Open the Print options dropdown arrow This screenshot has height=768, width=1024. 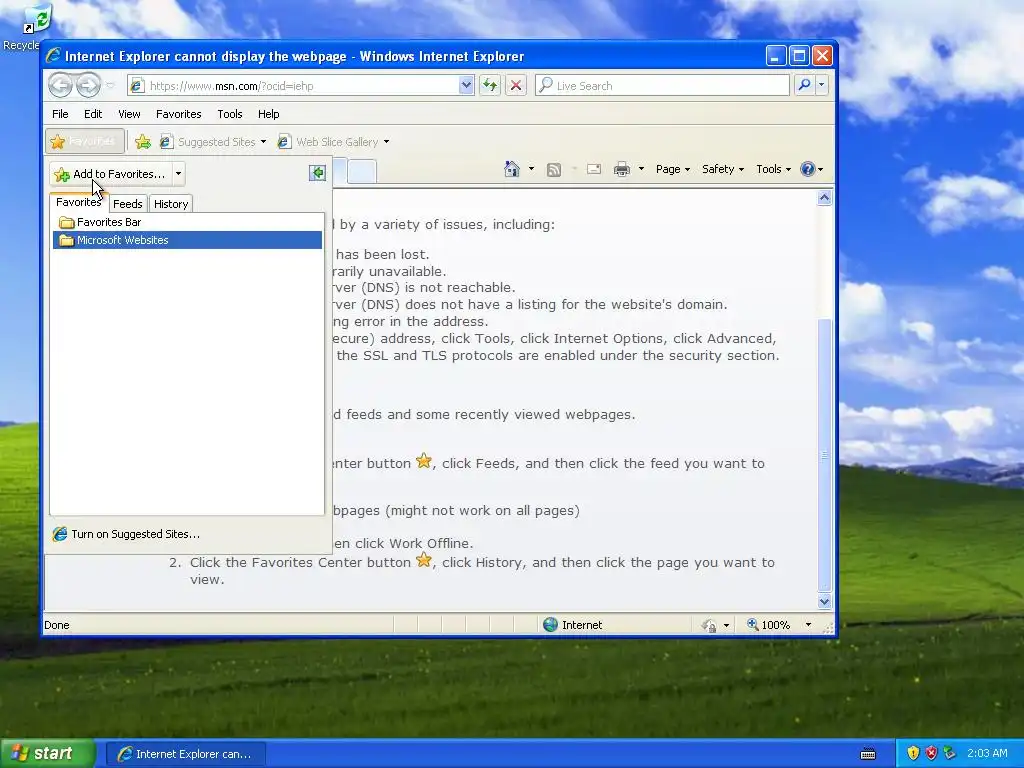[641, 169]
